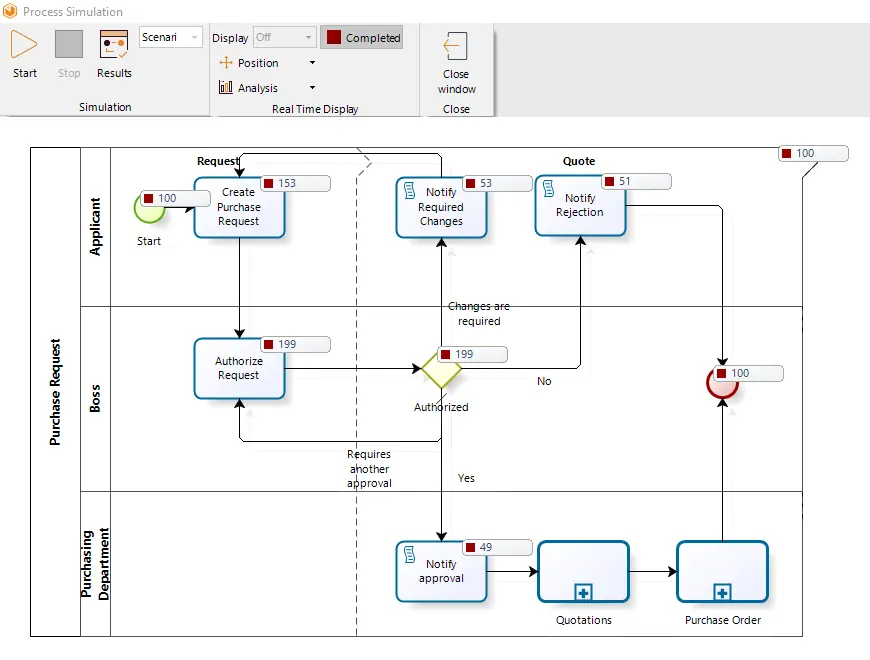Image resolution: width=870 pixels, height=660 pixels.
Task: Click the Quote milestone label
Action: click(579, 161)
